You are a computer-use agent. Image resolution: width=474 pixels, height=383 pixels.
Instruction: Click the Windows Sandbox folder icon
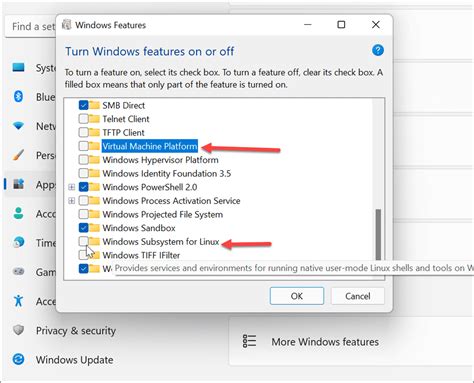pyautogui.click(x=94, y=228)
